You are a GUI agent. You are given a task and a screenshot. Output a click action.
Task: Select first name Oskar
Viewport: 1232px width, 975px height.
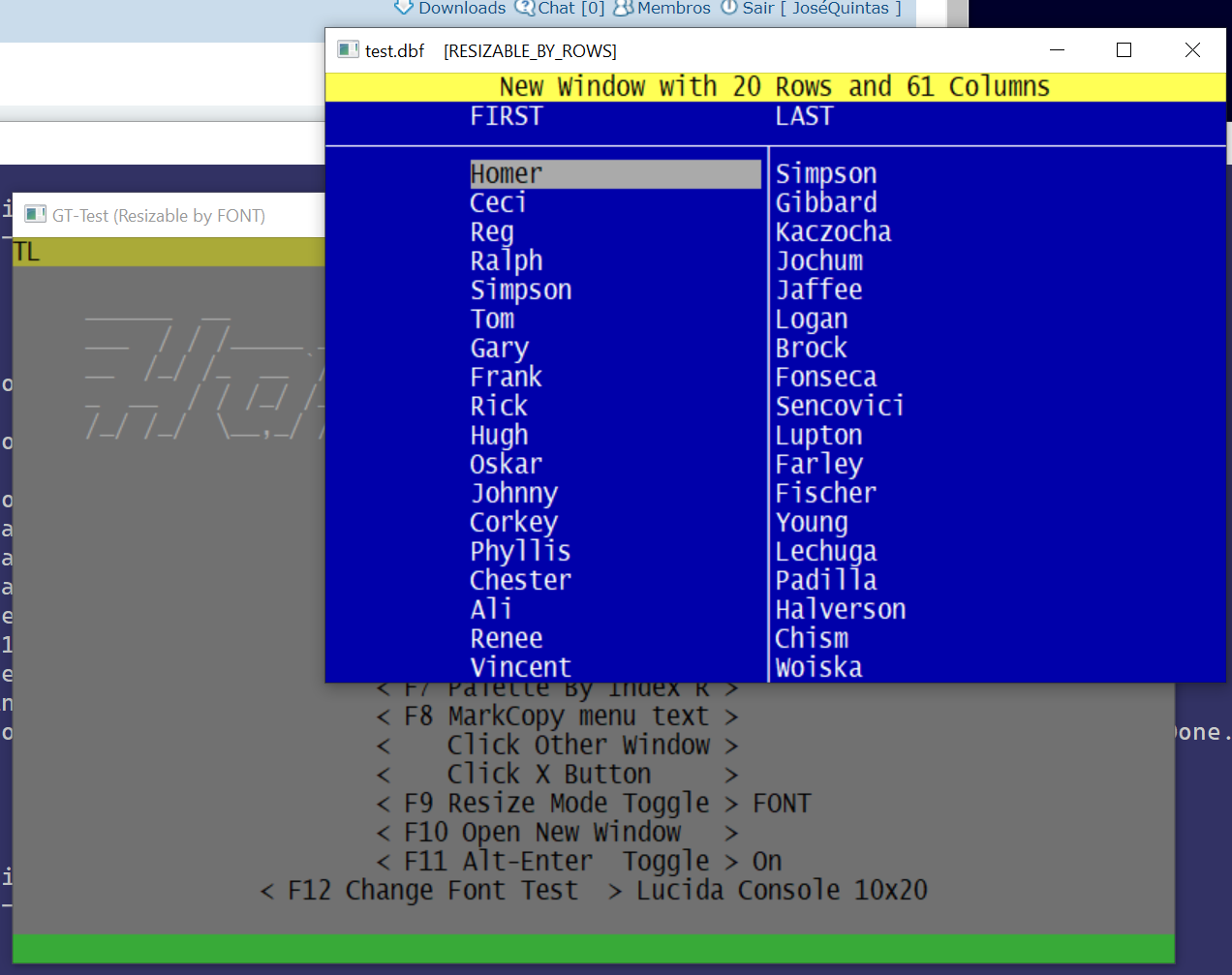coord(507,465)
